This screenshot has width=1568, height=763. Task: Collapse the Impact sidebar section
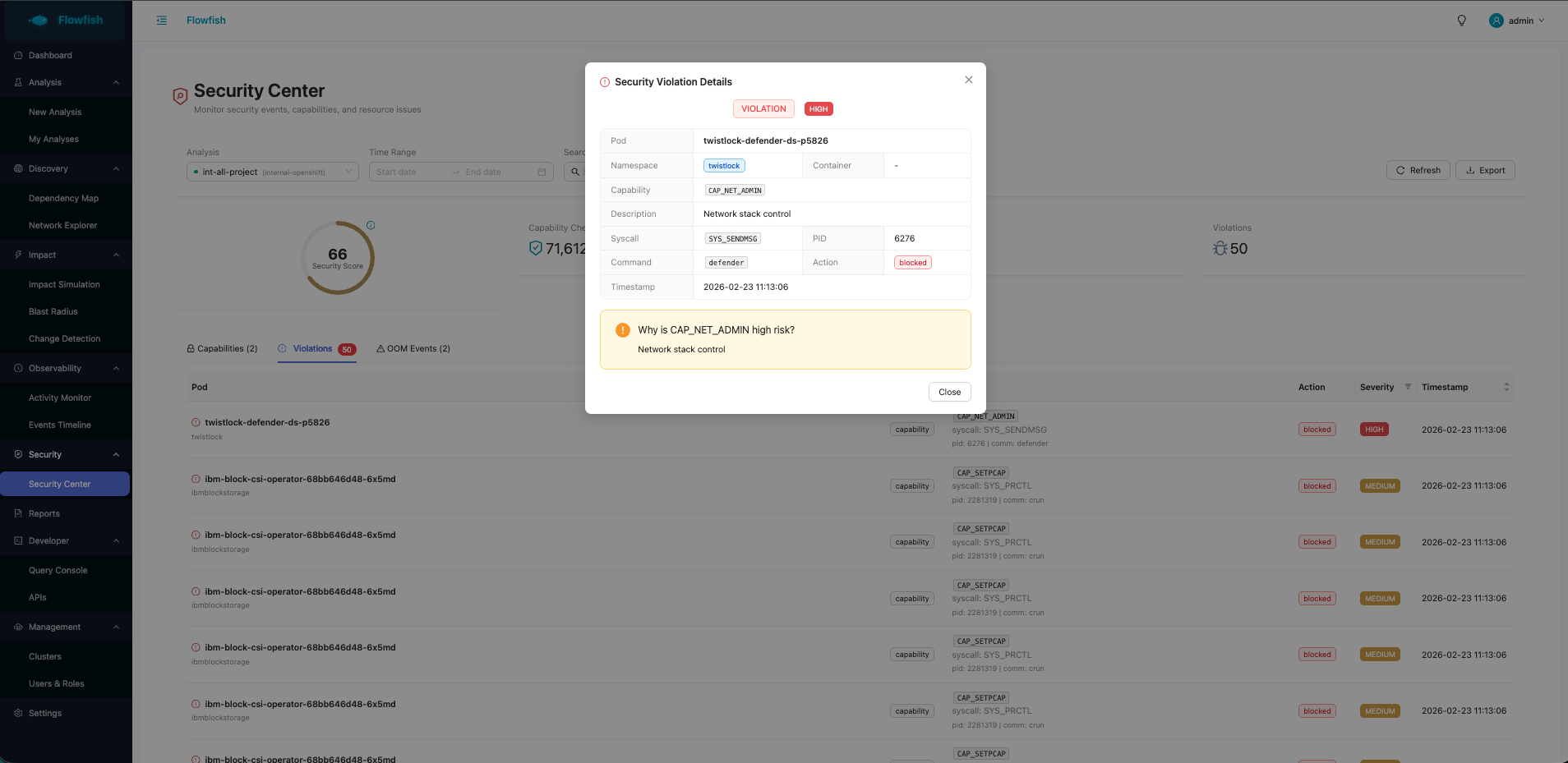66,255
